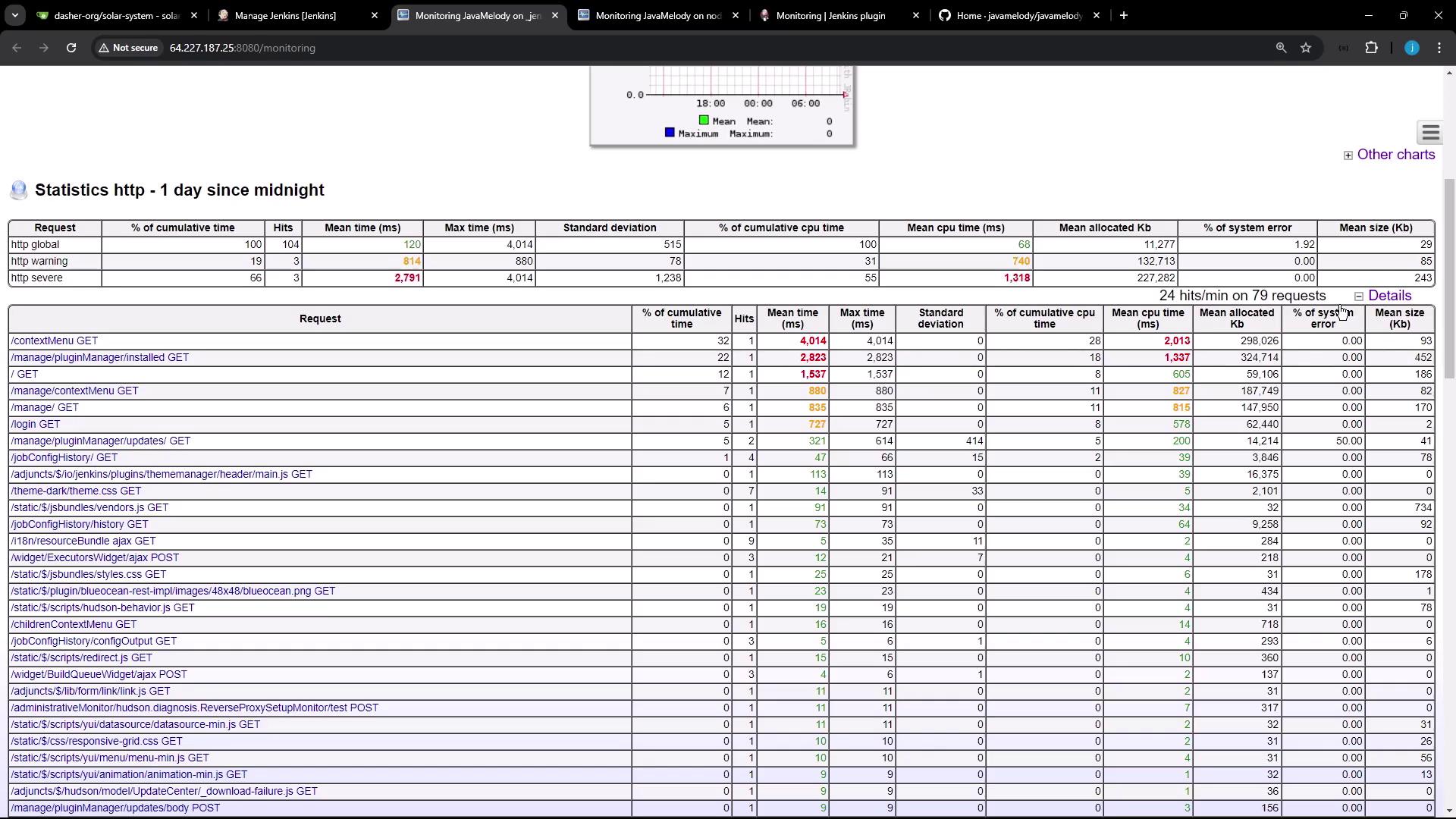
Task: Switch to javamelody GitHub Home tab
Action: coord(1018,15)
